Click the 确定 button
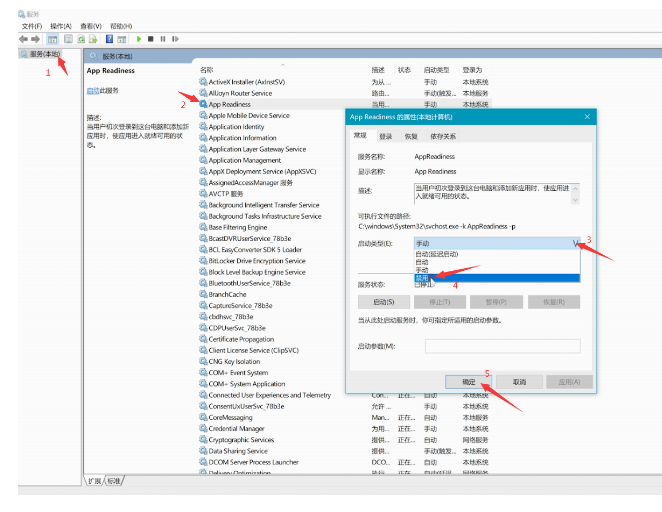Image resolution: width=662 pixels, height=512 pixels. [468, 382]
